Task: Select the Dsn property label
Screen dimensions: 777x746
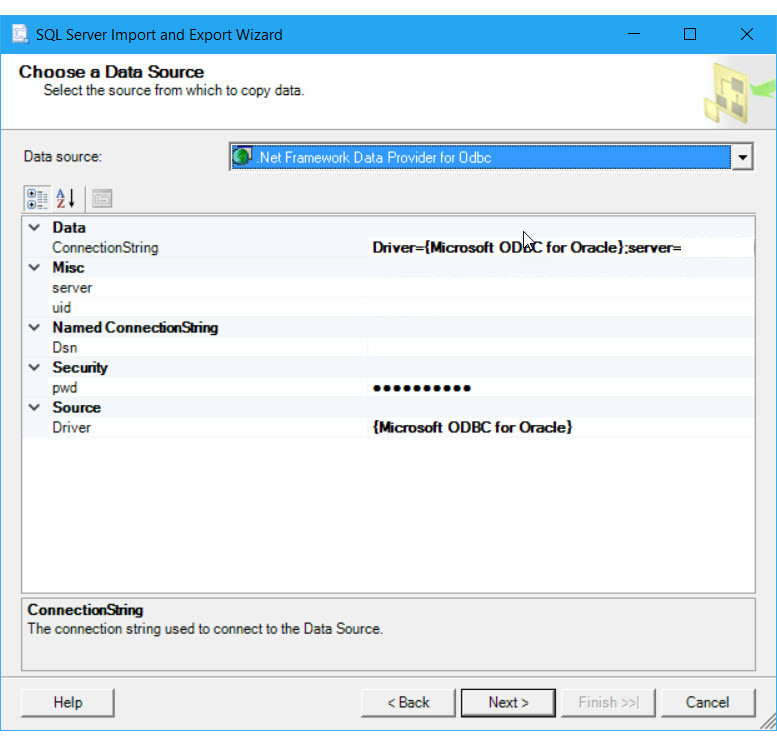Action: 65,347
